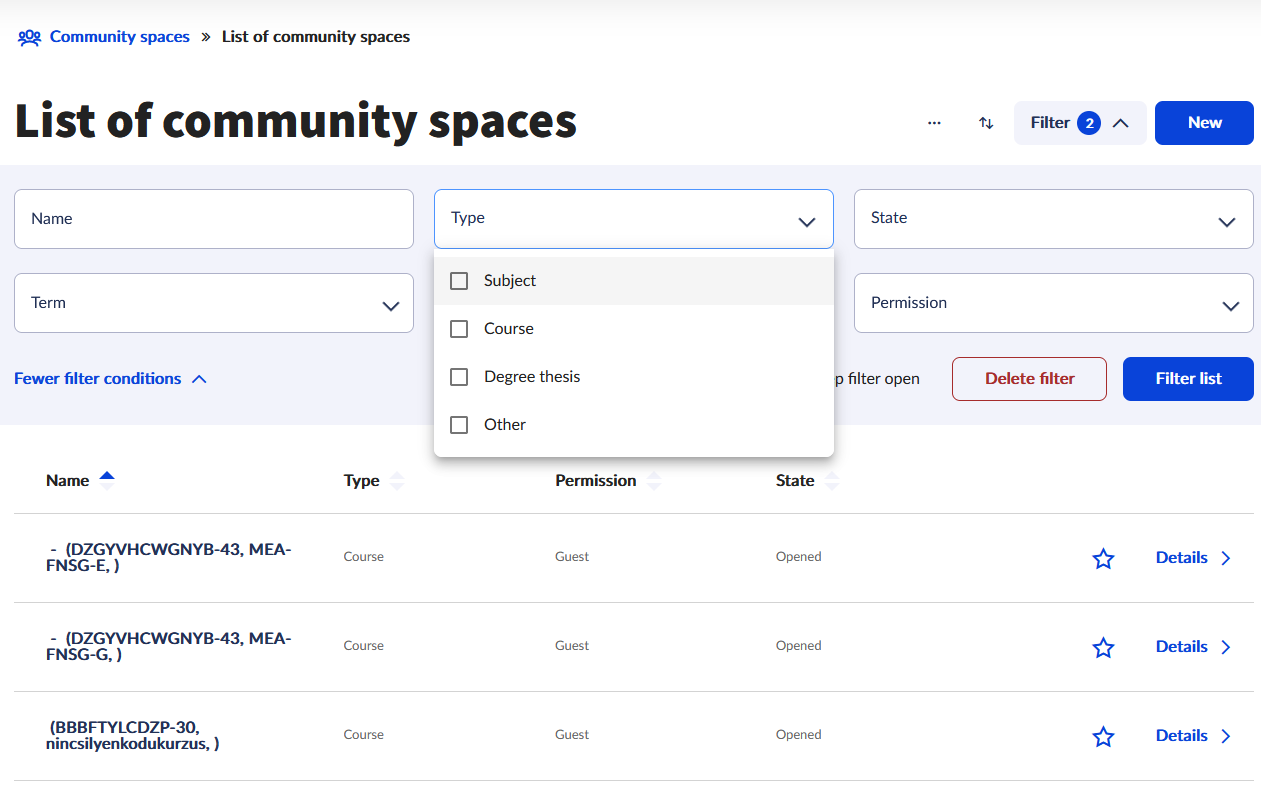This screenshot has height=787, width=1261.
Task: Tick the Course checkbox option
Action: pyautogui.click(x=459, y=329)
